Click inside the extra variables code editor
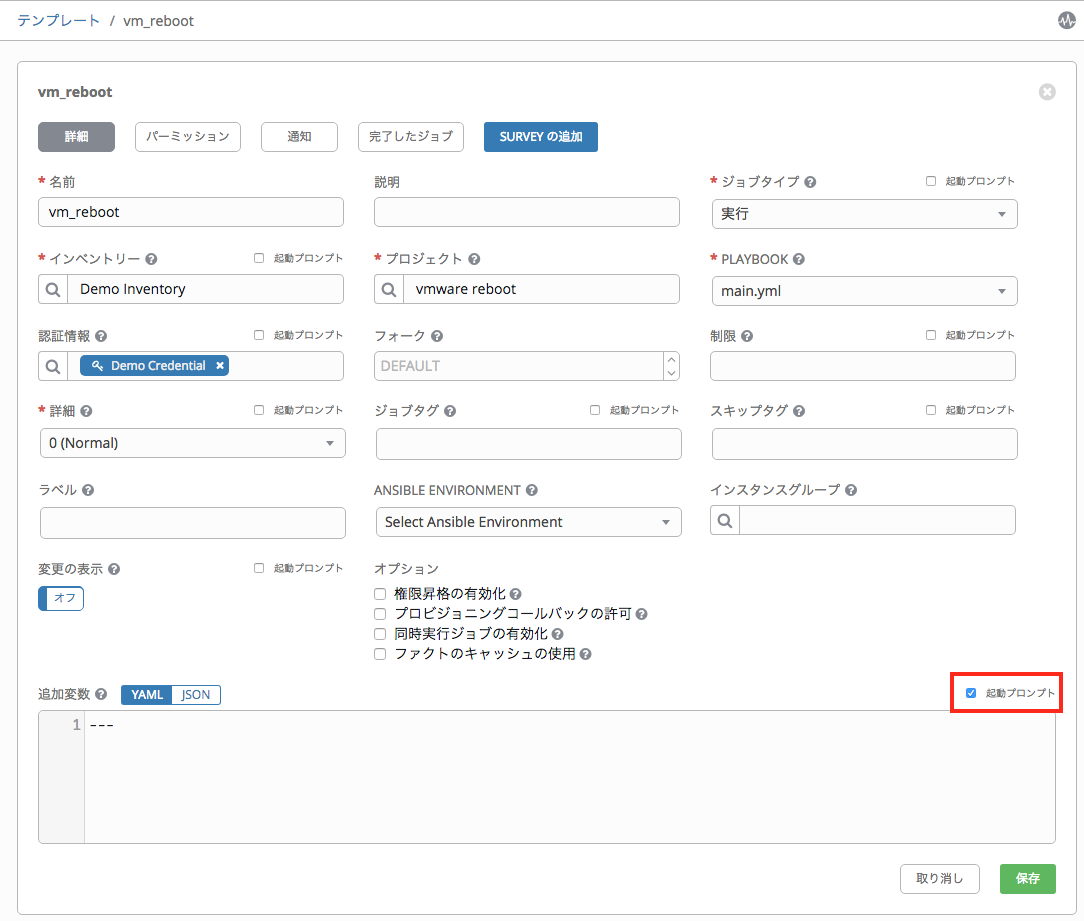Screen dimensions: 1084x921 click(570, 777)
